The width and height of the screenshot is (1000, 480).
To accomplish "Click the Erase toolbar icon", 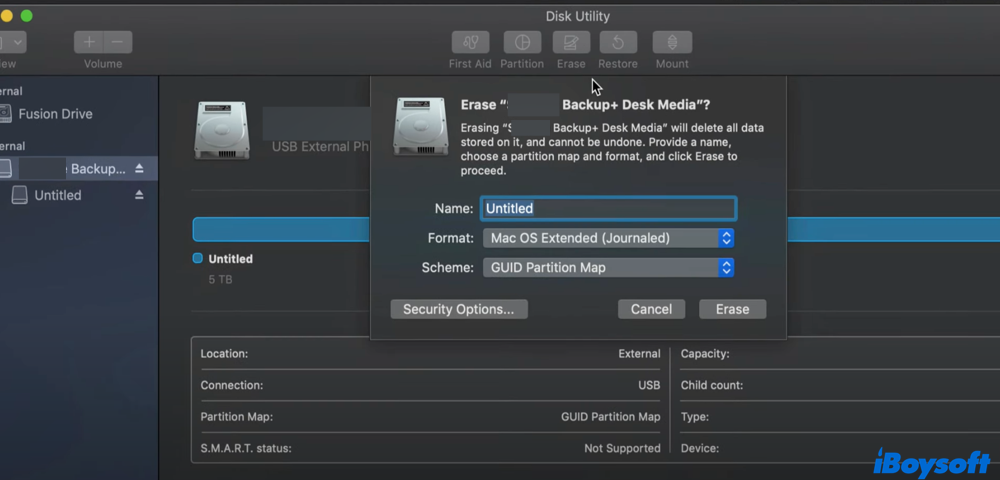I will coord(571,43).
